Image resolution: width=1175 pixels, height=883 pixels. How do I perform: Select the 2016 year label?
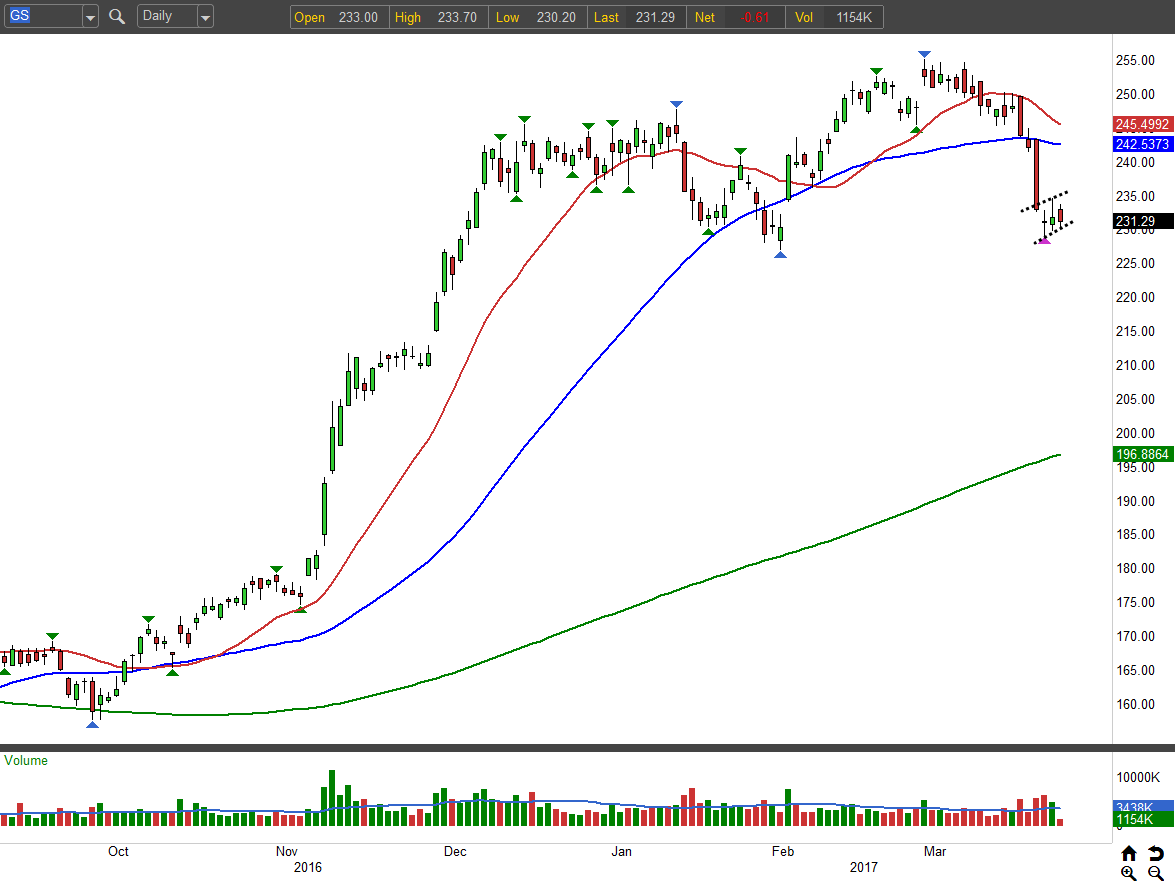pyautogui.click(x=308, y=867)
